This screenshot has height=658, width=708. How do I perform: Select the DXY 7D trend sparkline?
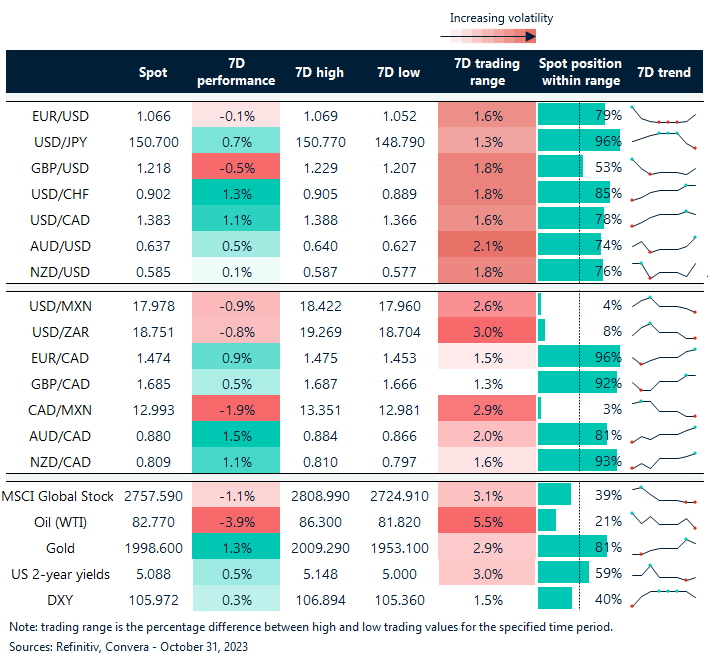tap(664, 598)
